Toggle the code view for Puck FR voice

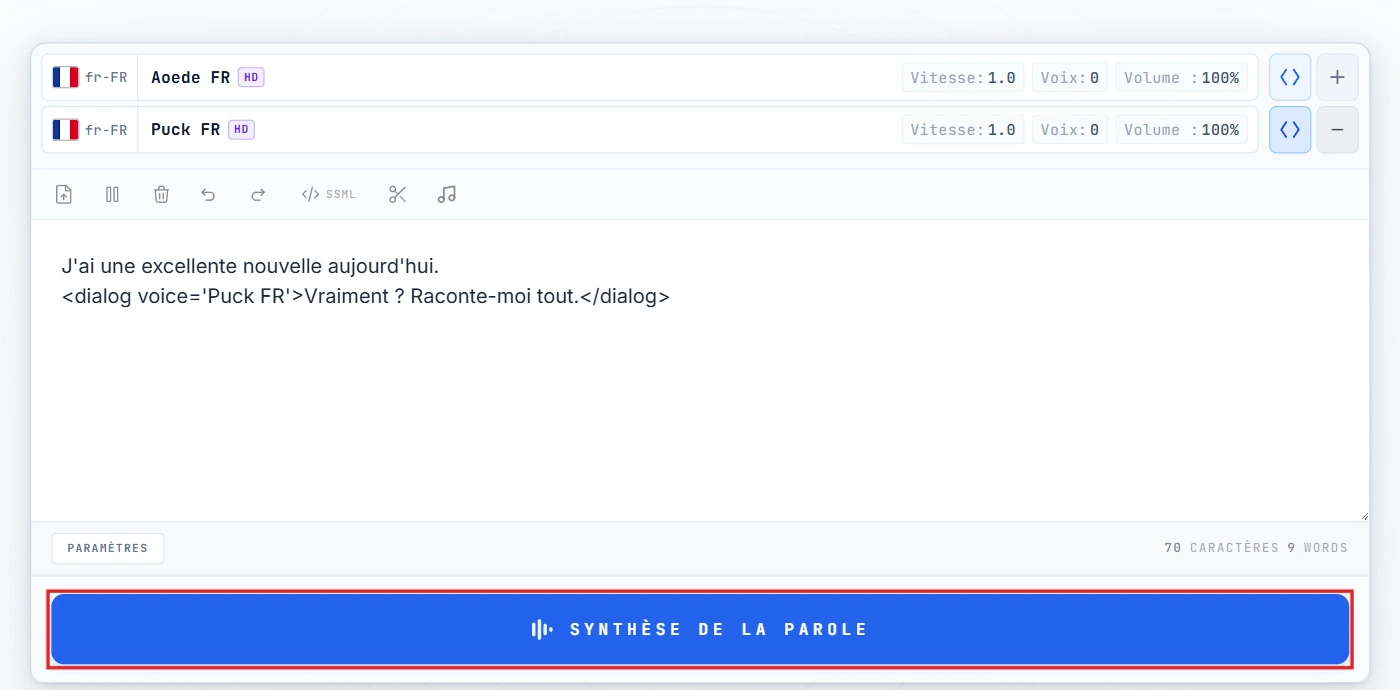1289,129
